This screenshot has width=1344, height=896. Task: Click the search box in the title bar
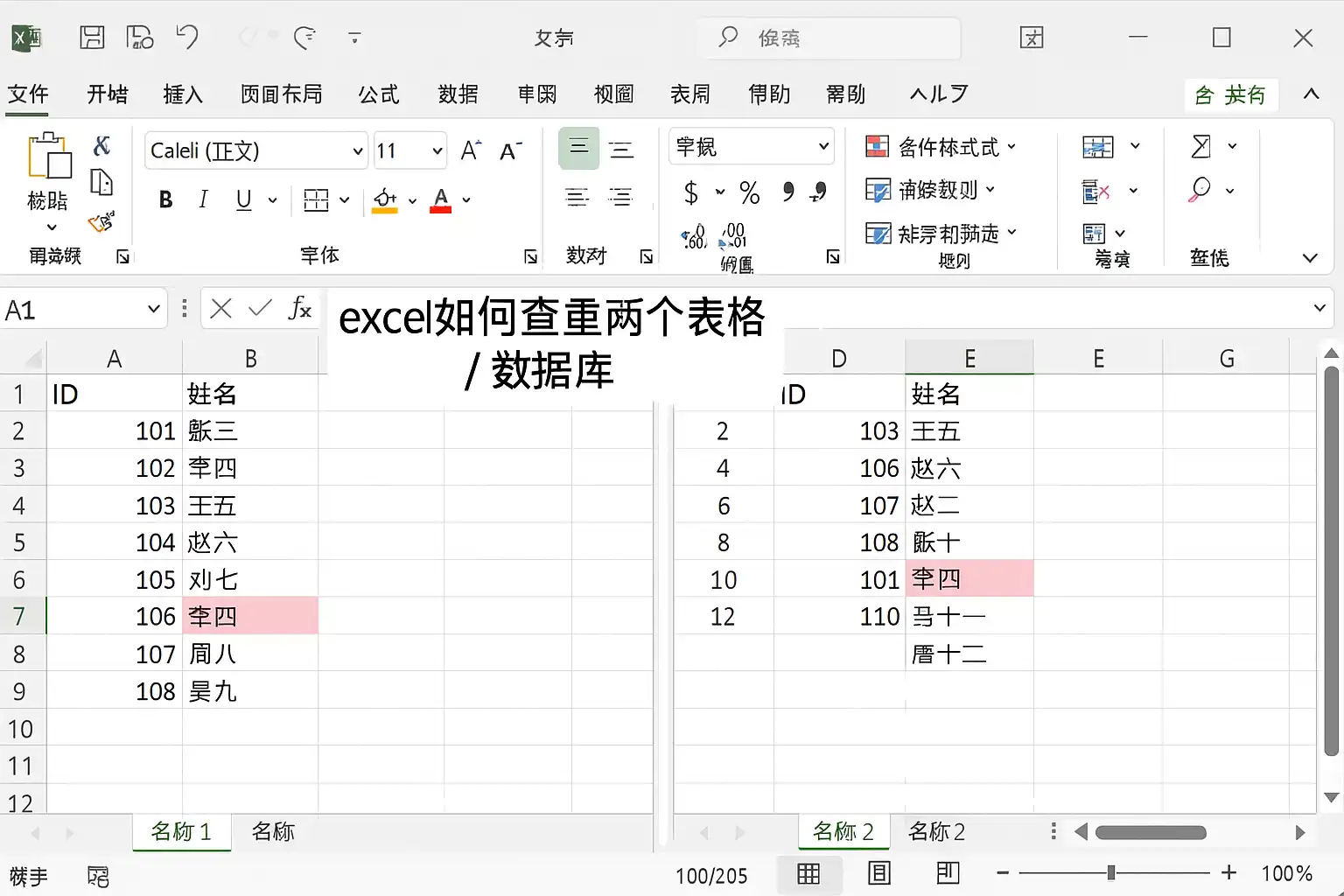tap(829, 38)
